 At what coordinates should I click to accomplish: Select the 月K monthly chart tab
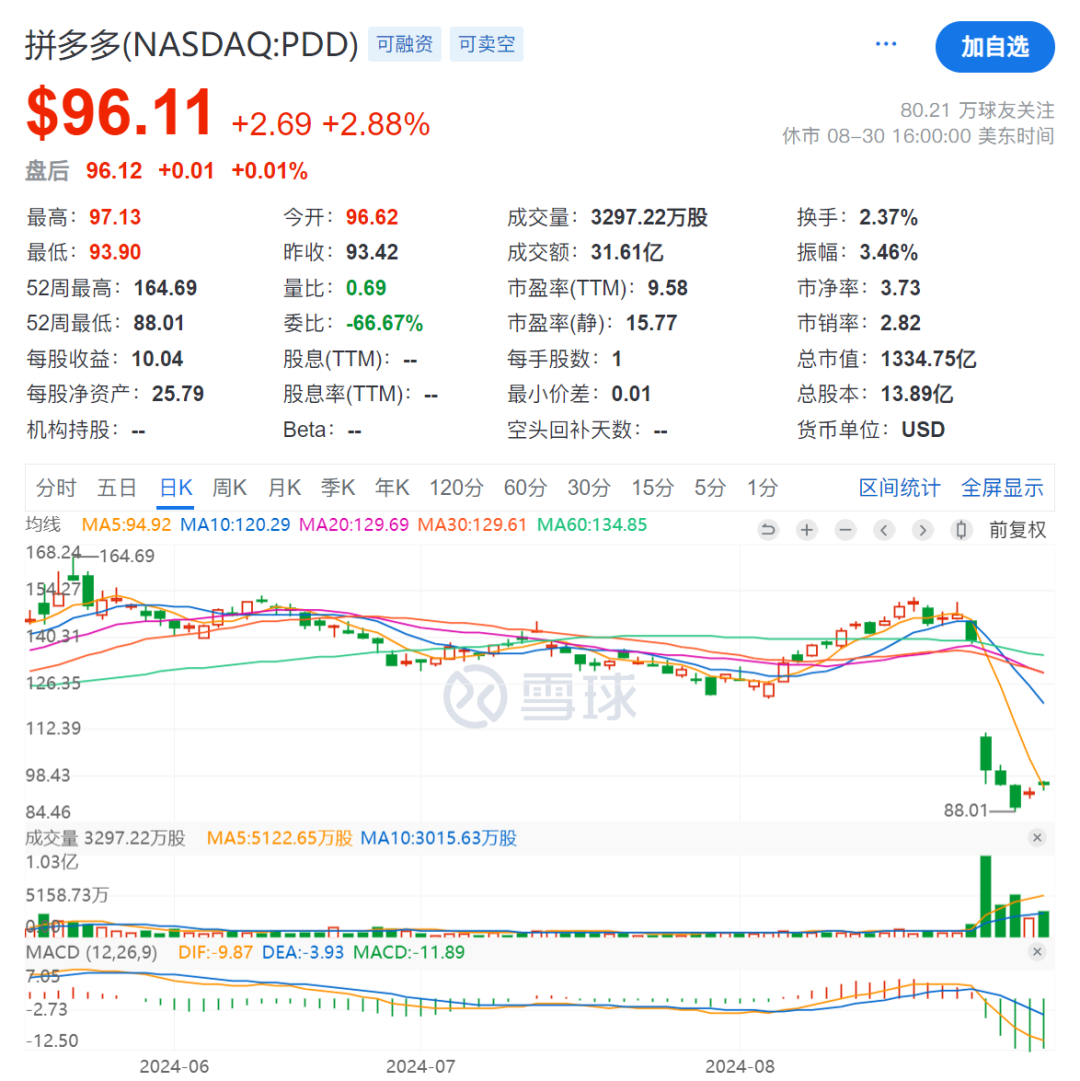pyautogui.click(x=284, y=488)
